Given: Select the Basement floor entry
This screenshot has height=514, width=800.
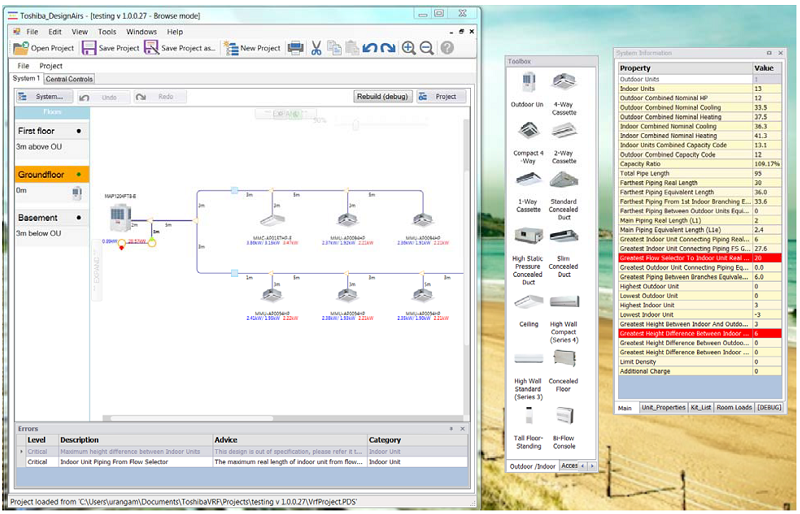Looking at the screenshot, I should [x=52, y=217].
